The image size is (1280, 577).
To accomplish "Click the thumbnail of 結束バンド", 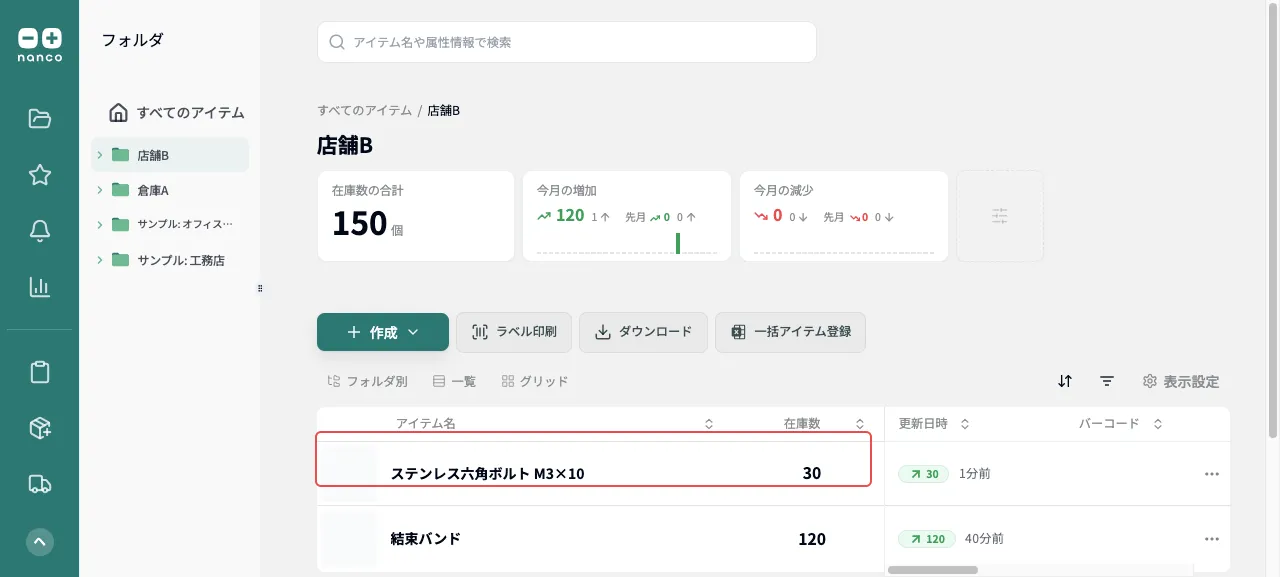I will 350,539.
